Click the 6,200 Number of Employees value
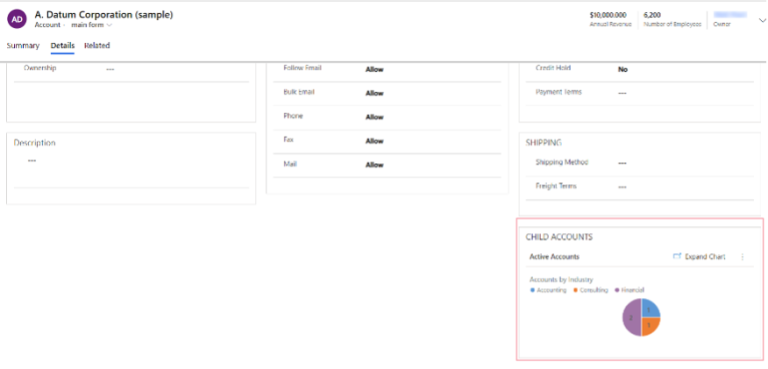 652,15
